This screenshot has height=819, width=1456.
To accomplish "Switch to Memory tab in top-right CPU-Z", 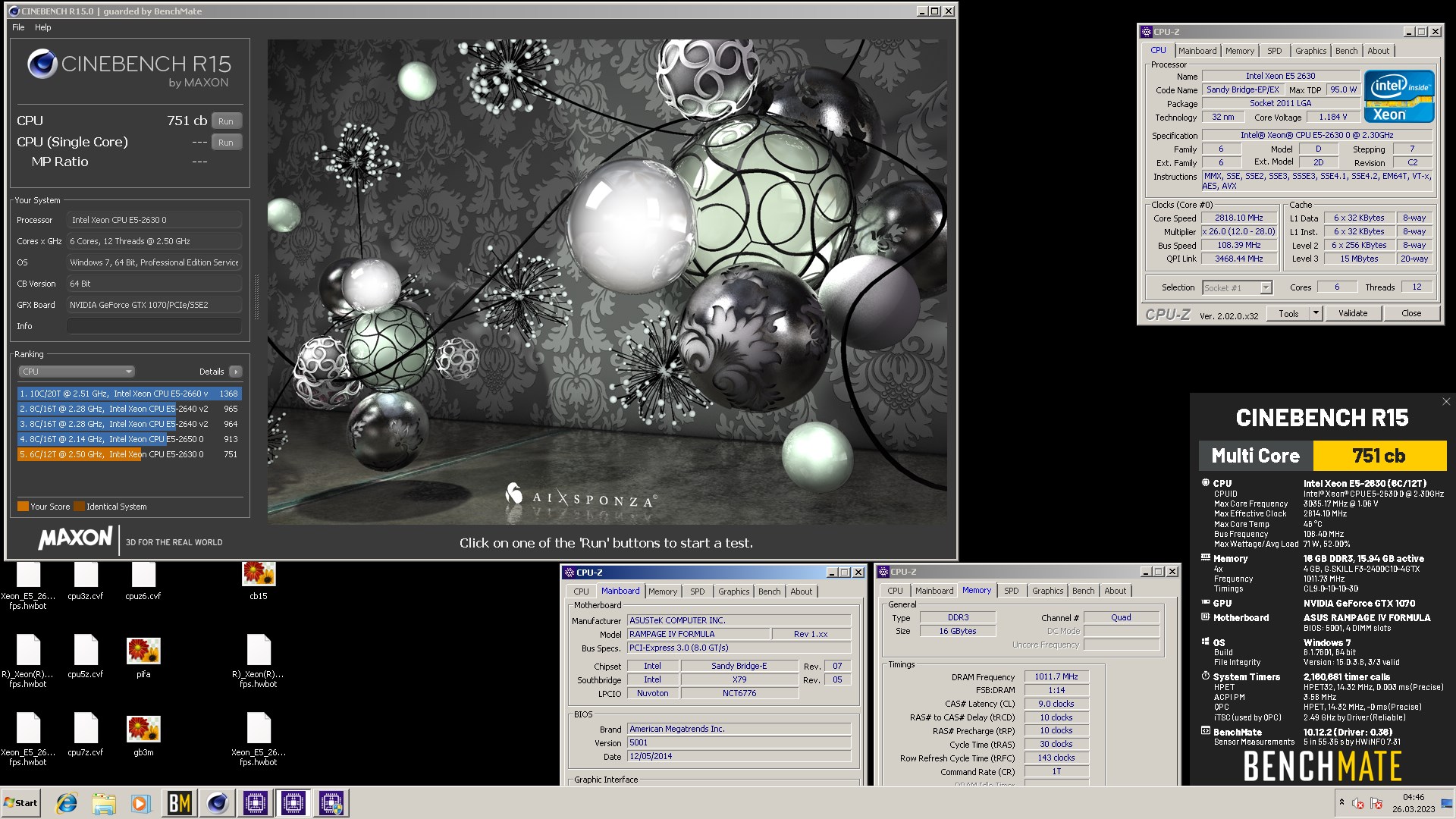I will pyautogui.click(x=1239, y=51).
